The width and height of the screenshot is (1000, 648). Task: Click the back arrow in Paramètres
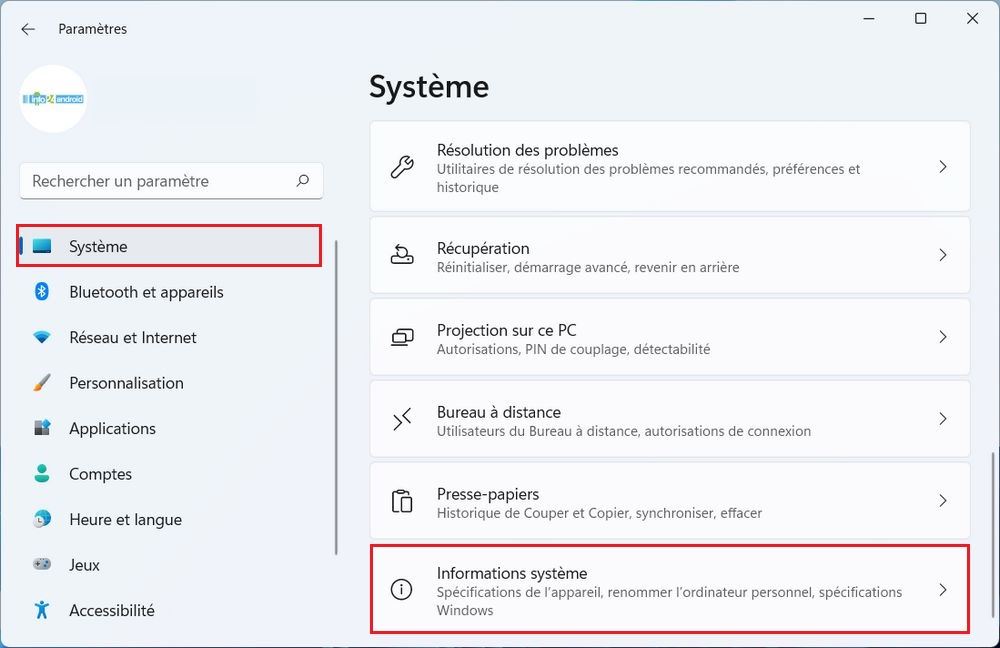pyautogui.click(x=27, y=28)
